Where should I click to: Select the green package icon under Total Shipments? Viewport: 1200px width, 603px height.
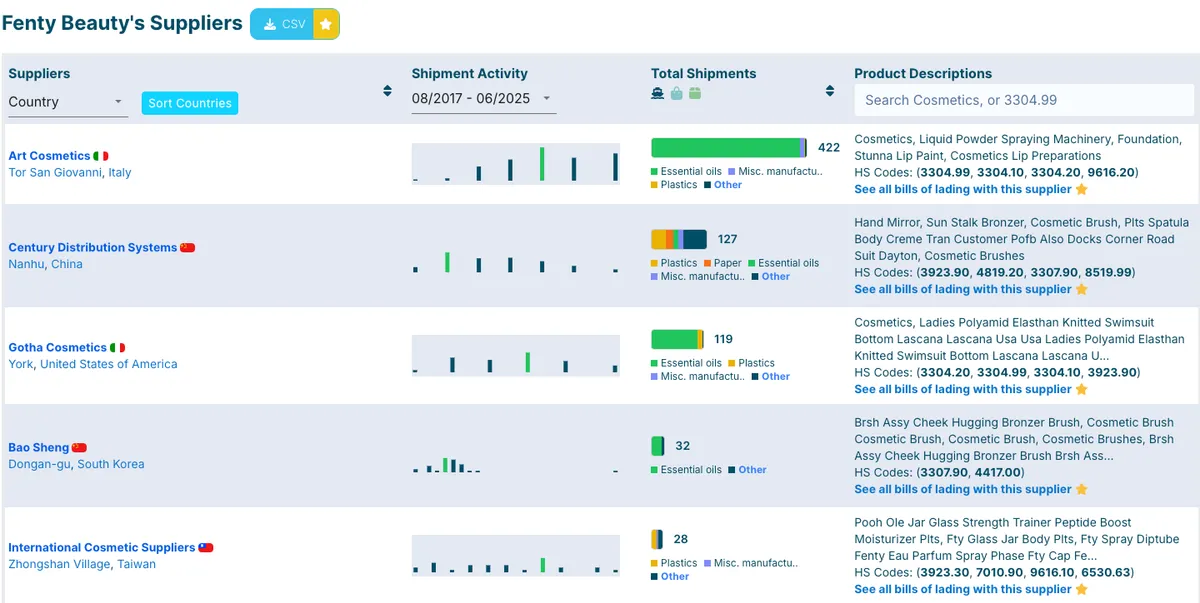tap(695, 93)
